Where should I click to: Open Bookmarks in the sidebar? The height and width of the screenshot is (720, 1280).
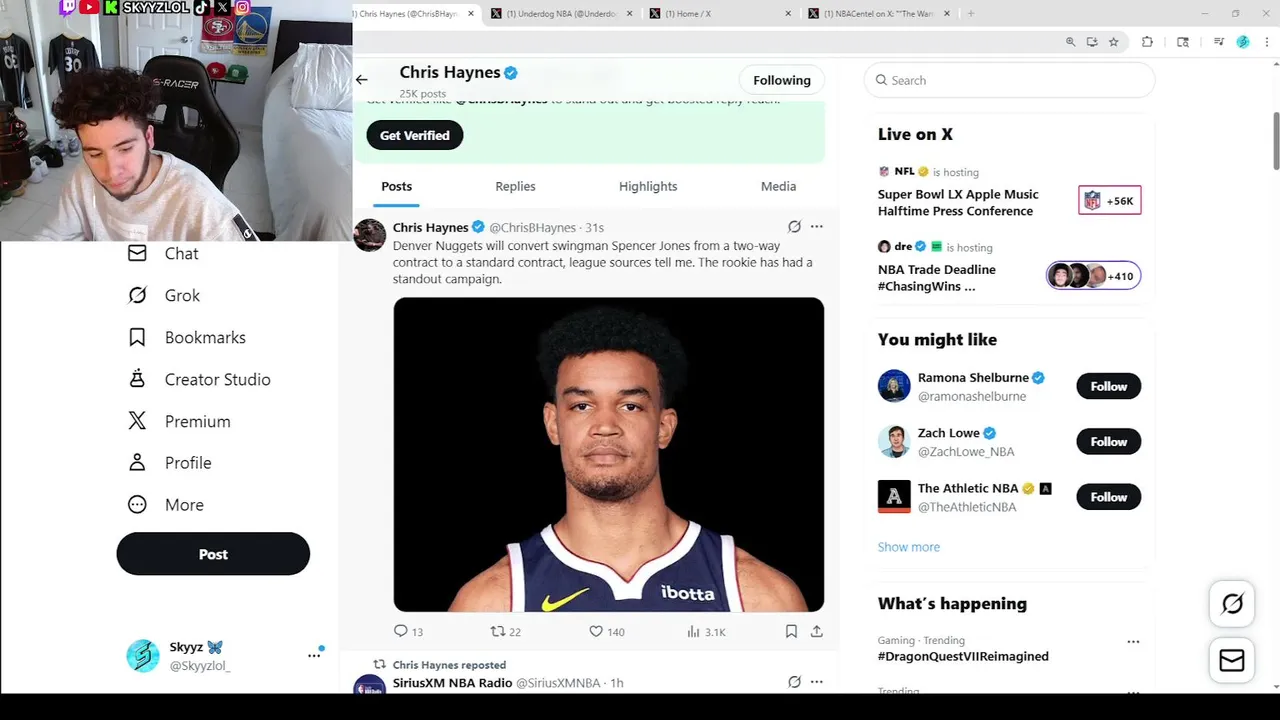187,338
